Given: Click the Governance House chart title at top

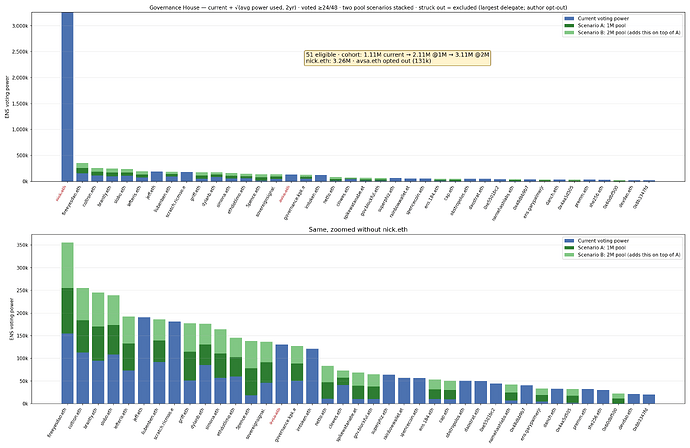Looking at the screenshot, I should pyautogui.click(x=358, y=7).
